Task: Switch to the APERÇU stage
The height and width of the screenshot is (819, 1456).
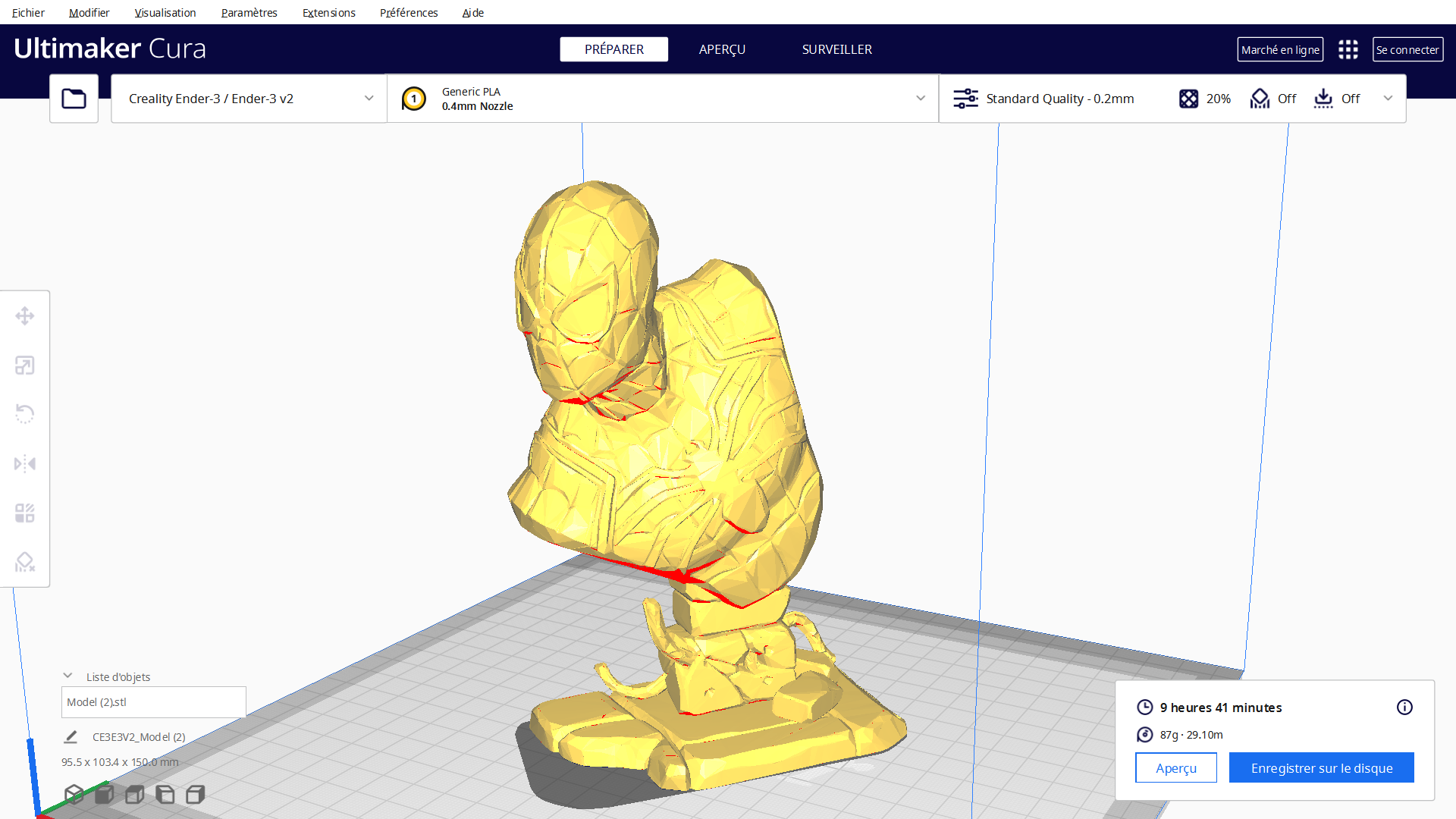Action: coord(722,49)
